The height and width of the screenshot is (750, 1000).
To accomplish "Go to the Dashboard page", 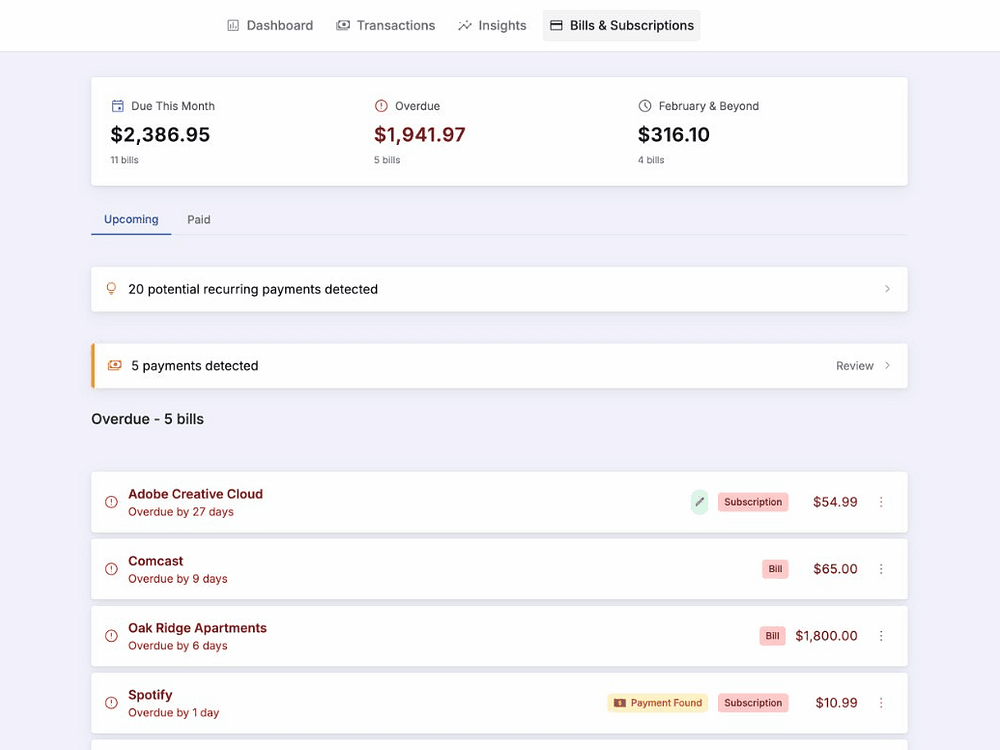I will pos(270,26).
